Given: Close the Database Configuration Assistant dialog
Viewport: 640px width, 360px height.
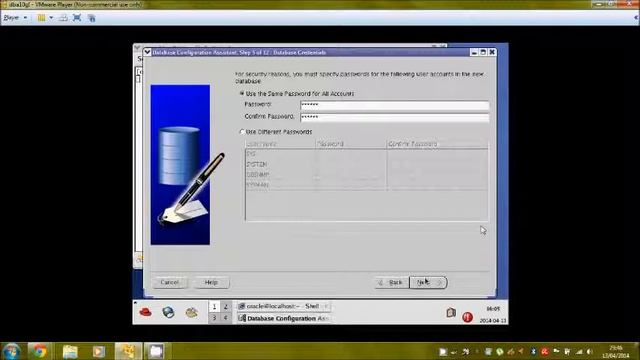Looking at the screenshot, I should click(x=492, y=52).
